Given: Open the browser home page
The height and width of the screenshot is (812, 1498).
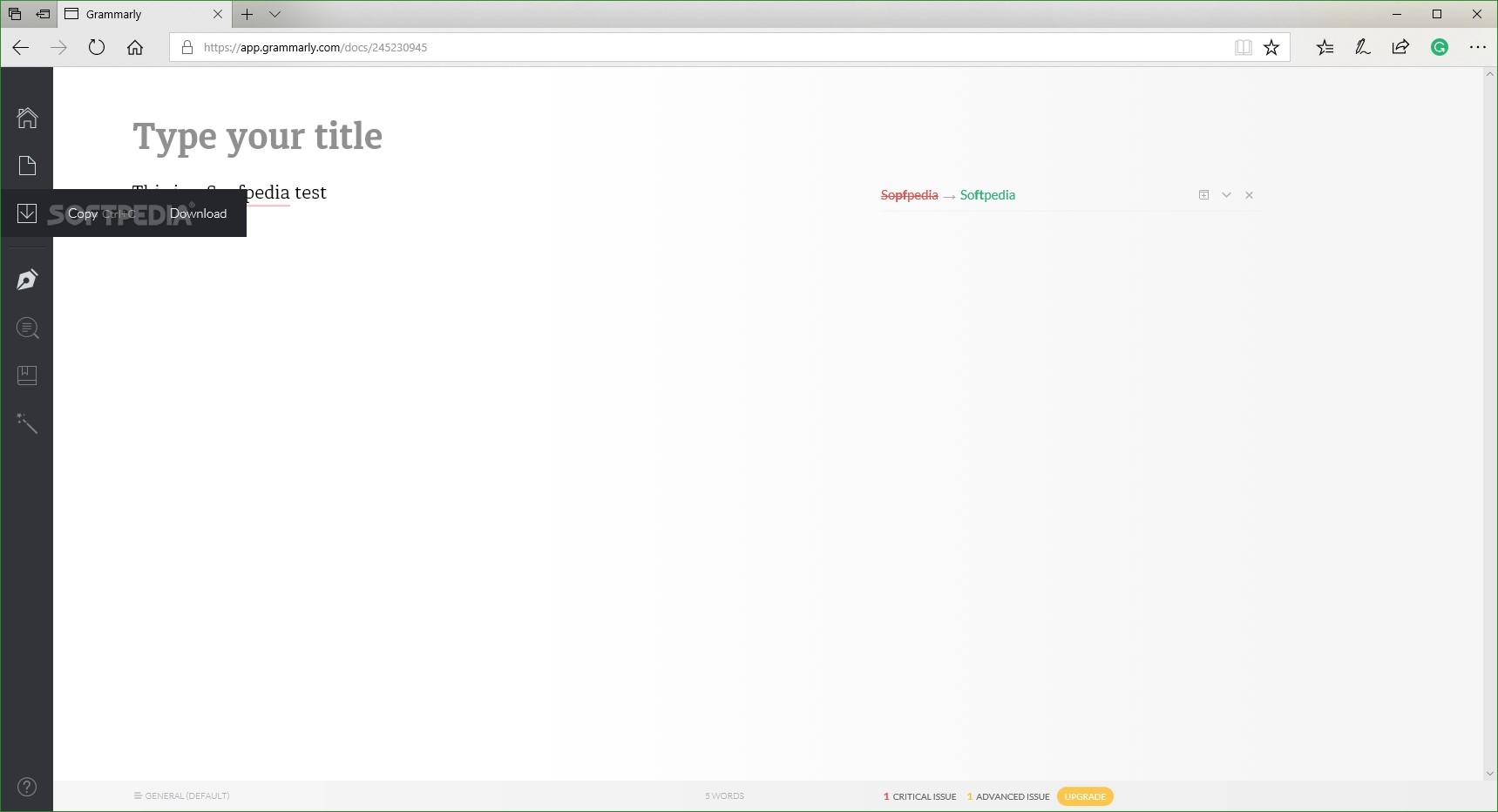Looking at the screenshot, I should click(135, 48).
